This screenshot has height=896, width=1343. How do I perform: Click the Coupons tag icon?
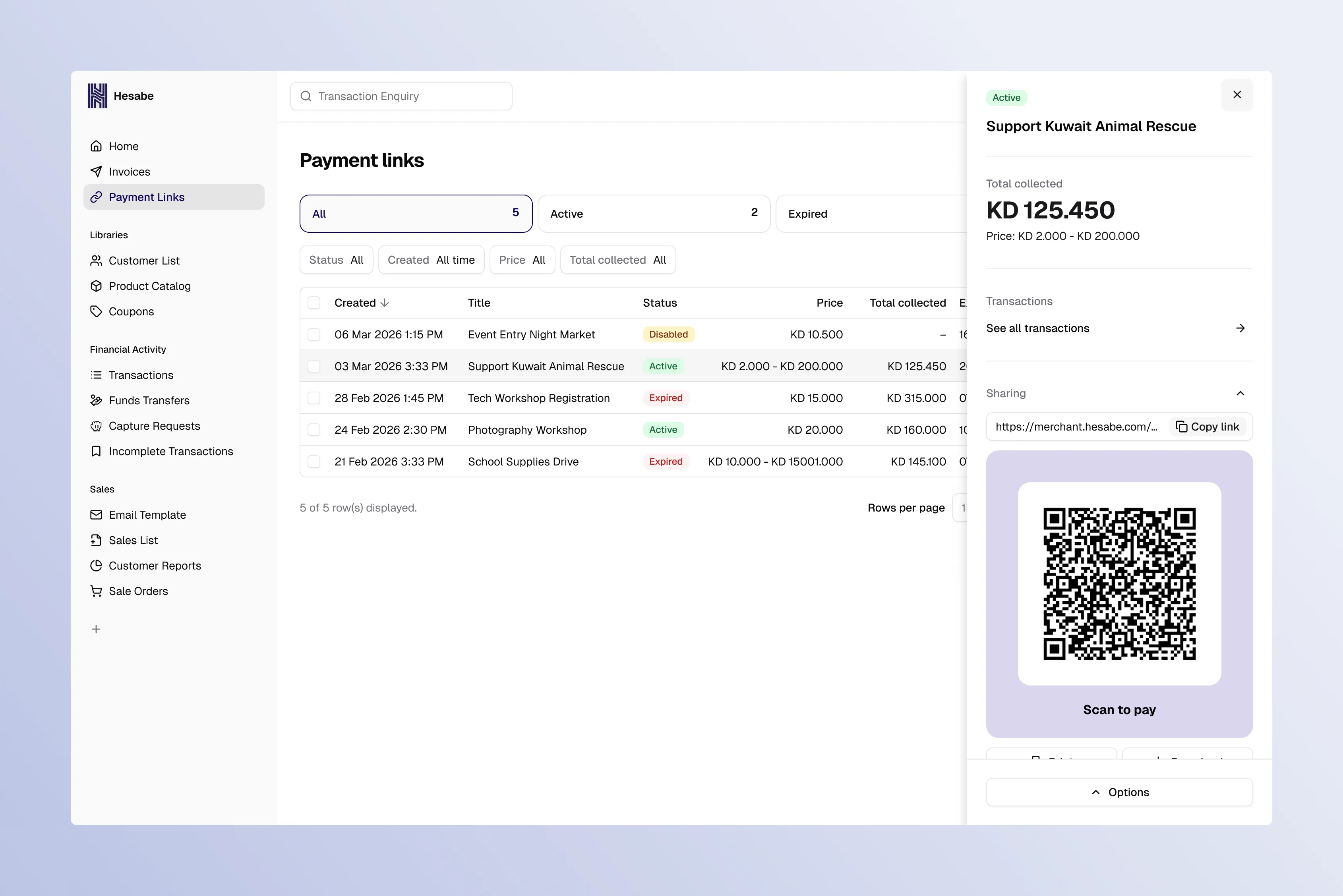96,311
